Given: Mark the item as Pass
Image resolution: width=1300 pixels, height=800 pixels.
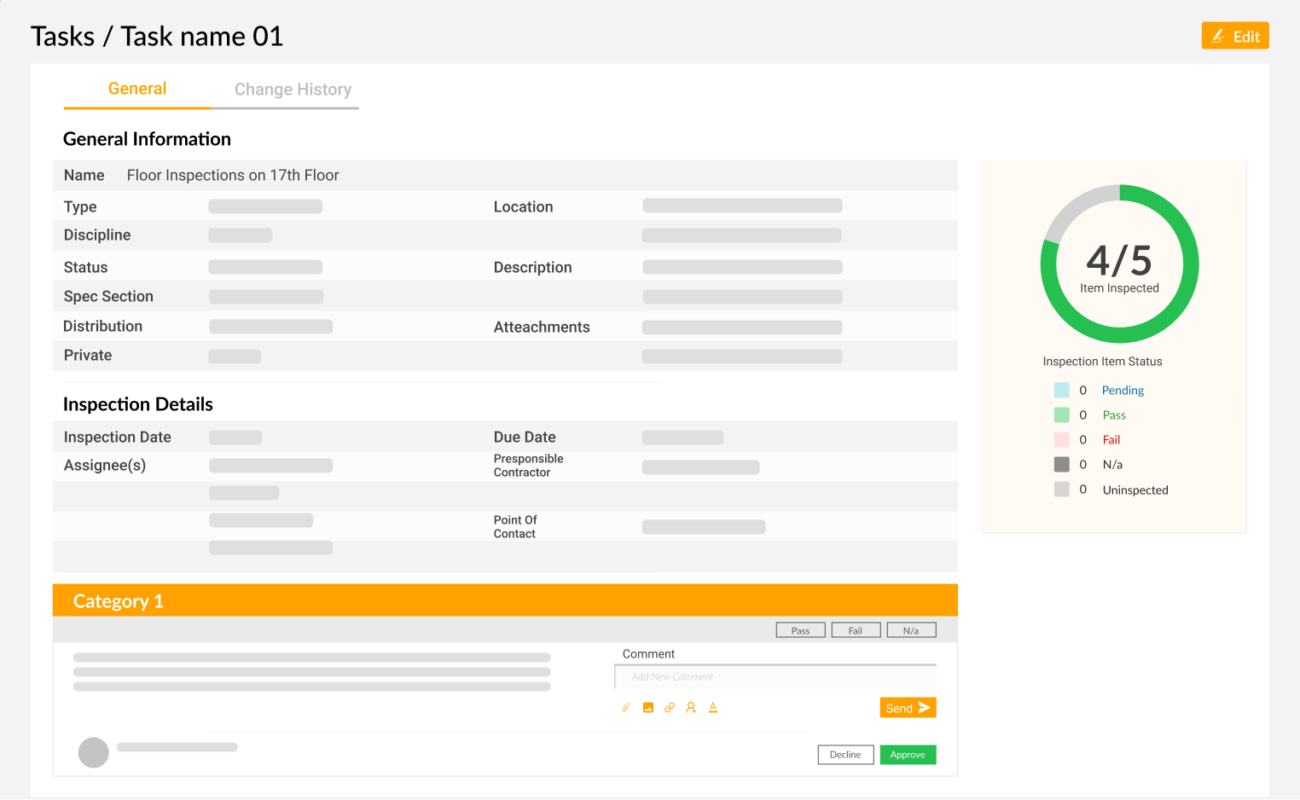Looking at the screenshot, I should 800,630.
